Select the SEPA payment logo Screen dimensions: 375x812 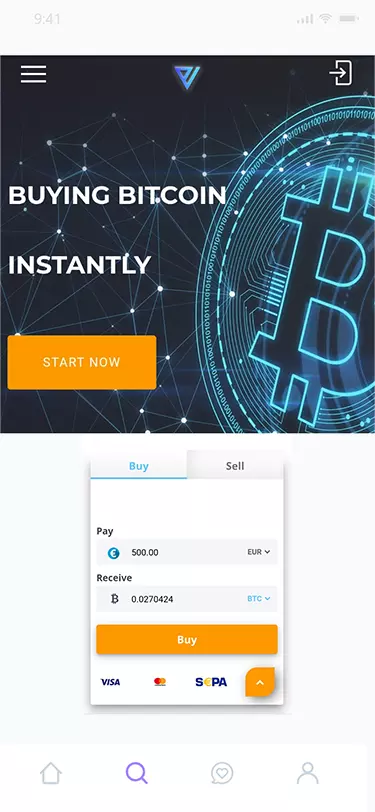(211, 682)
